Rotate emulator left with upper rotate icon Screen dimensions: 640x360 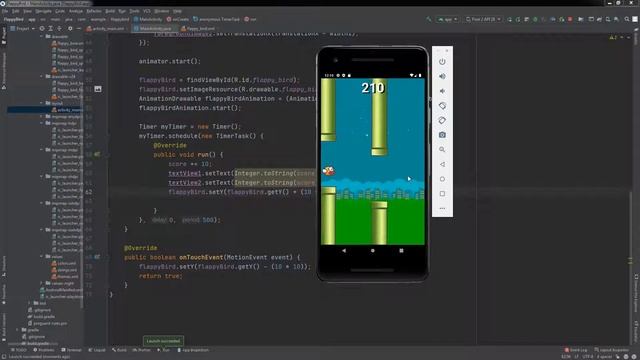tap(442, 106)
